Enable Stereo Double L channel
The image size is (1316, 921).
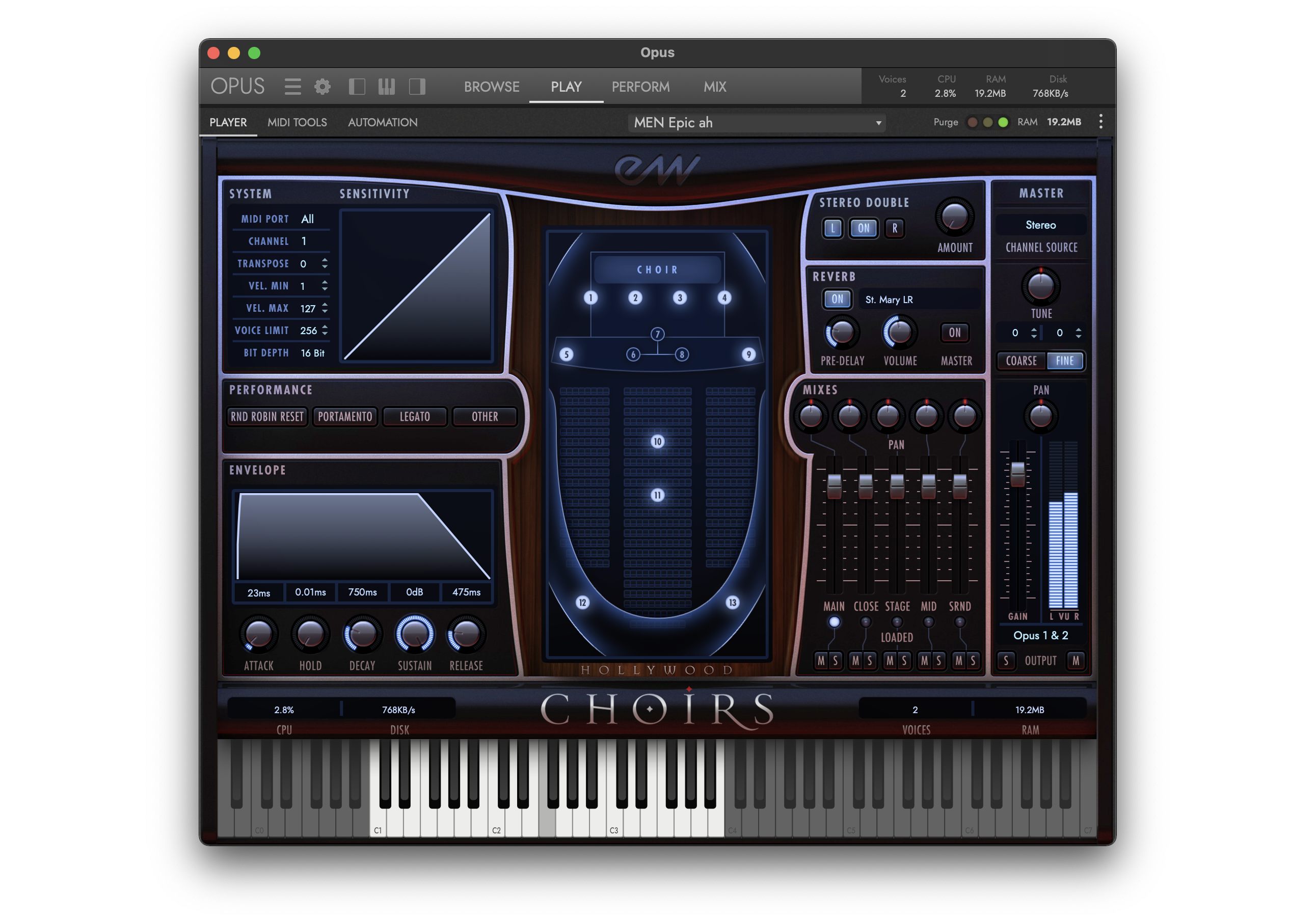click(833, 228)
